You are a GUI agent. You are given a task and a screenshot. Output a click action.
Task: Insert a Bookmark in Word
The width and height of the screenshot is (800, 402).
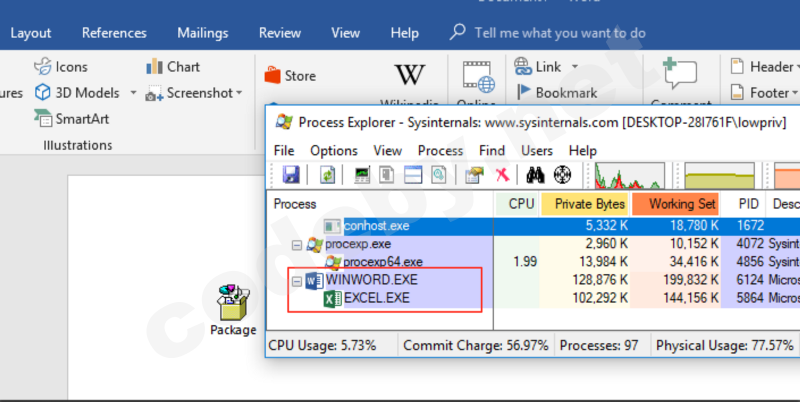tap(557, 93)
